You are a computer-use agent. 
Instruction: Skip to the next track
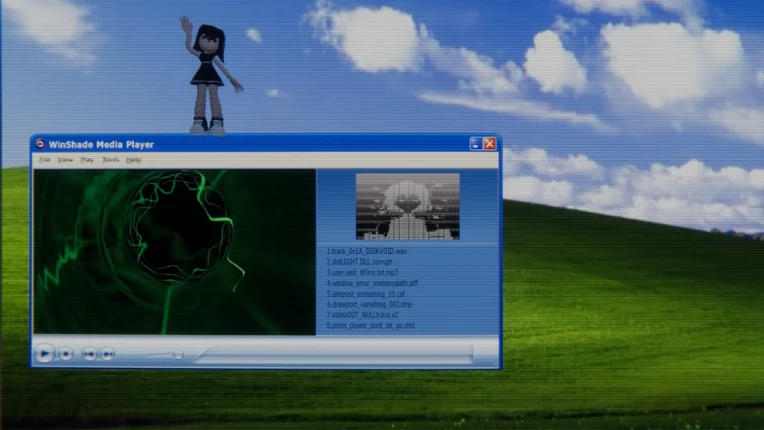108,354
